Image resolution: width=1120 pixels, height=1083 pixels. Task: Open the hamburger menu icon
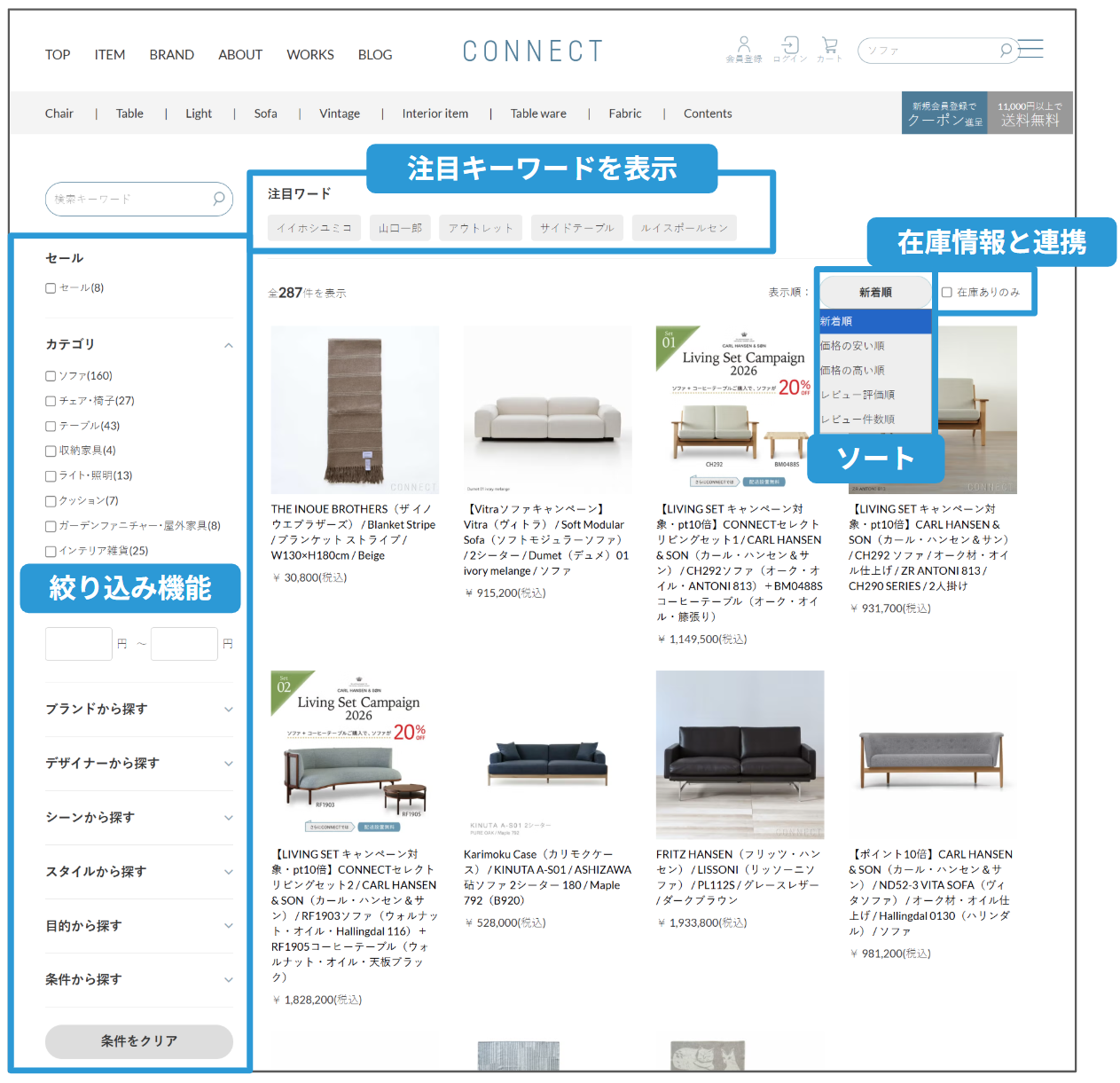click(x=1030, y=49)
